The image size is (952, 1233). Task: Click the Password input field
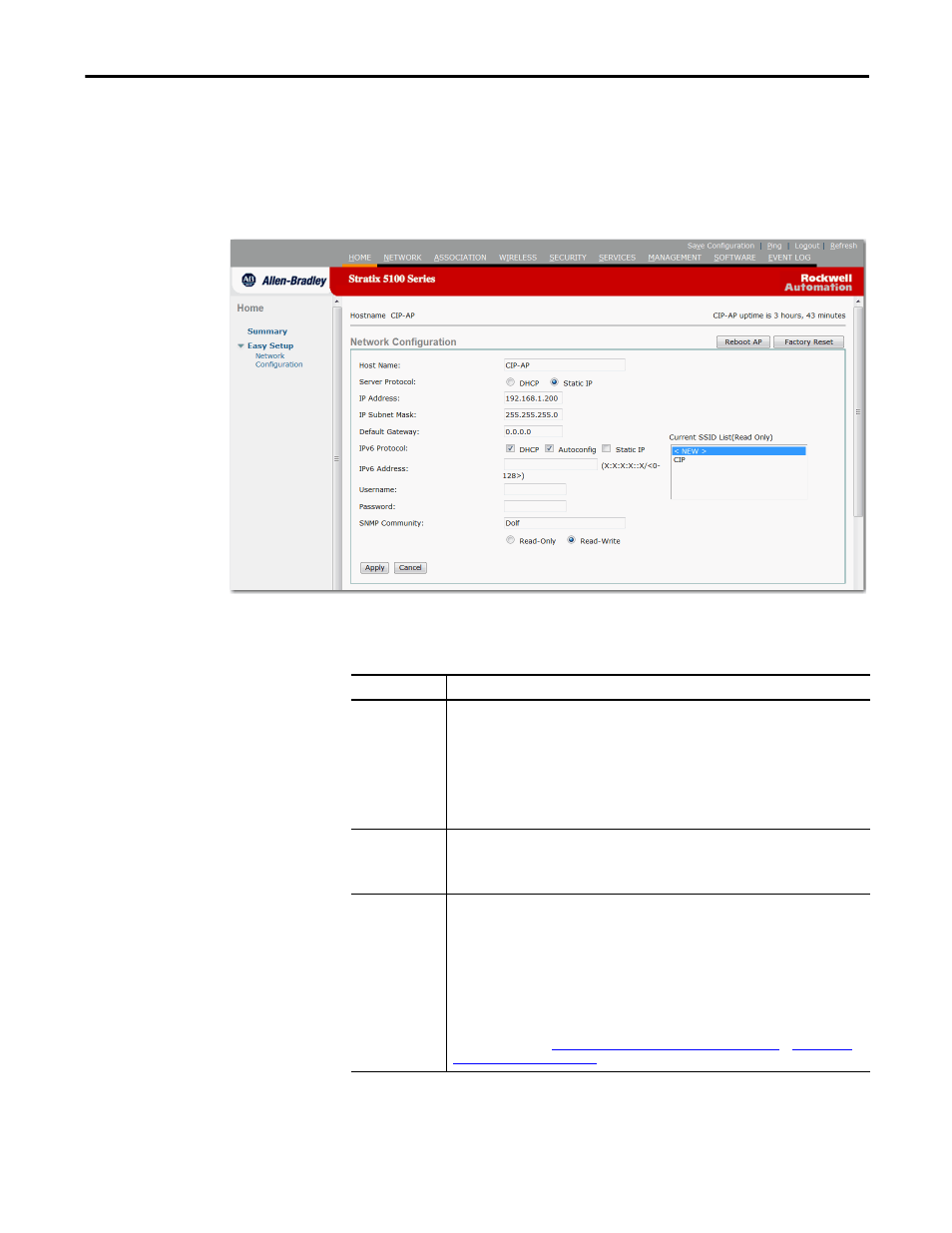click(535, 507)
